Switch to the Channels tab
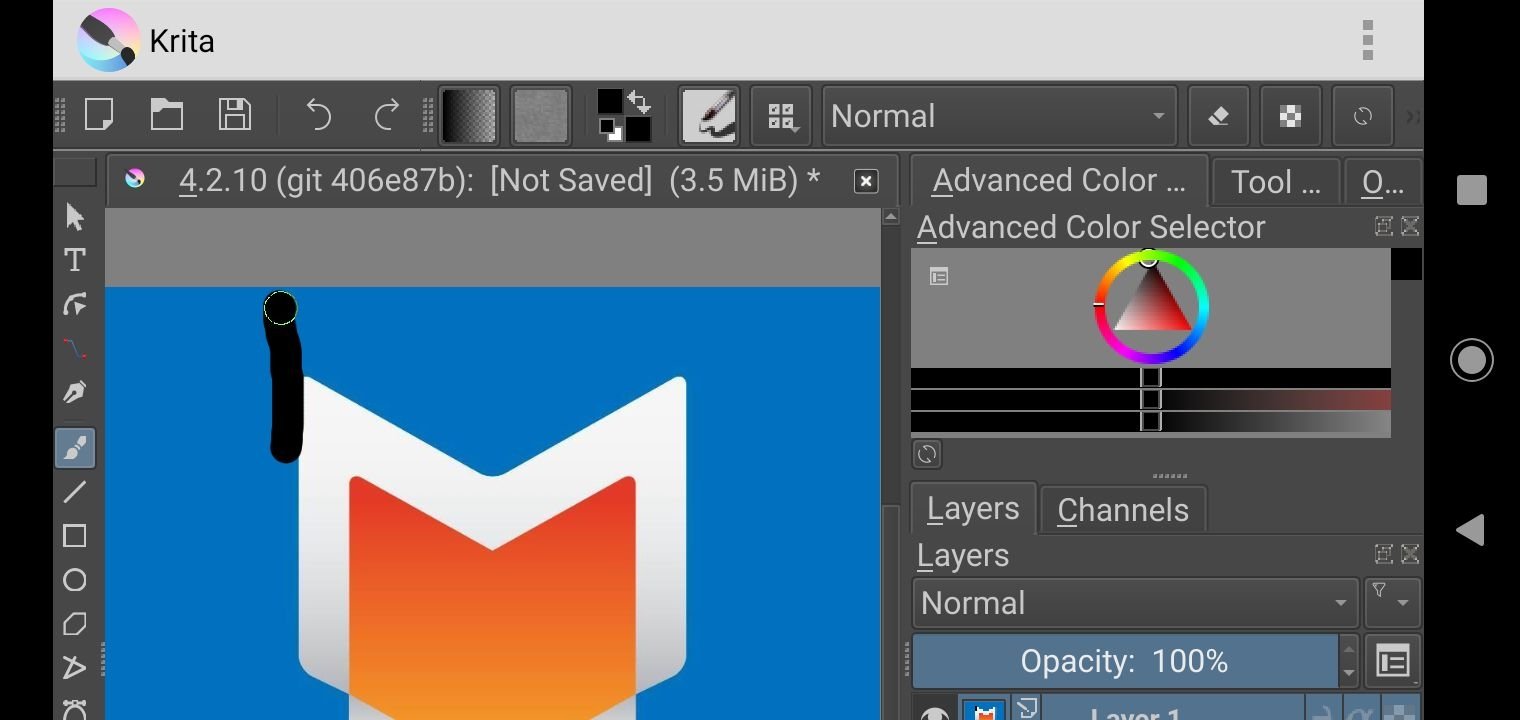Screen dimensions: 1520x720 (x=1123, y=510)
